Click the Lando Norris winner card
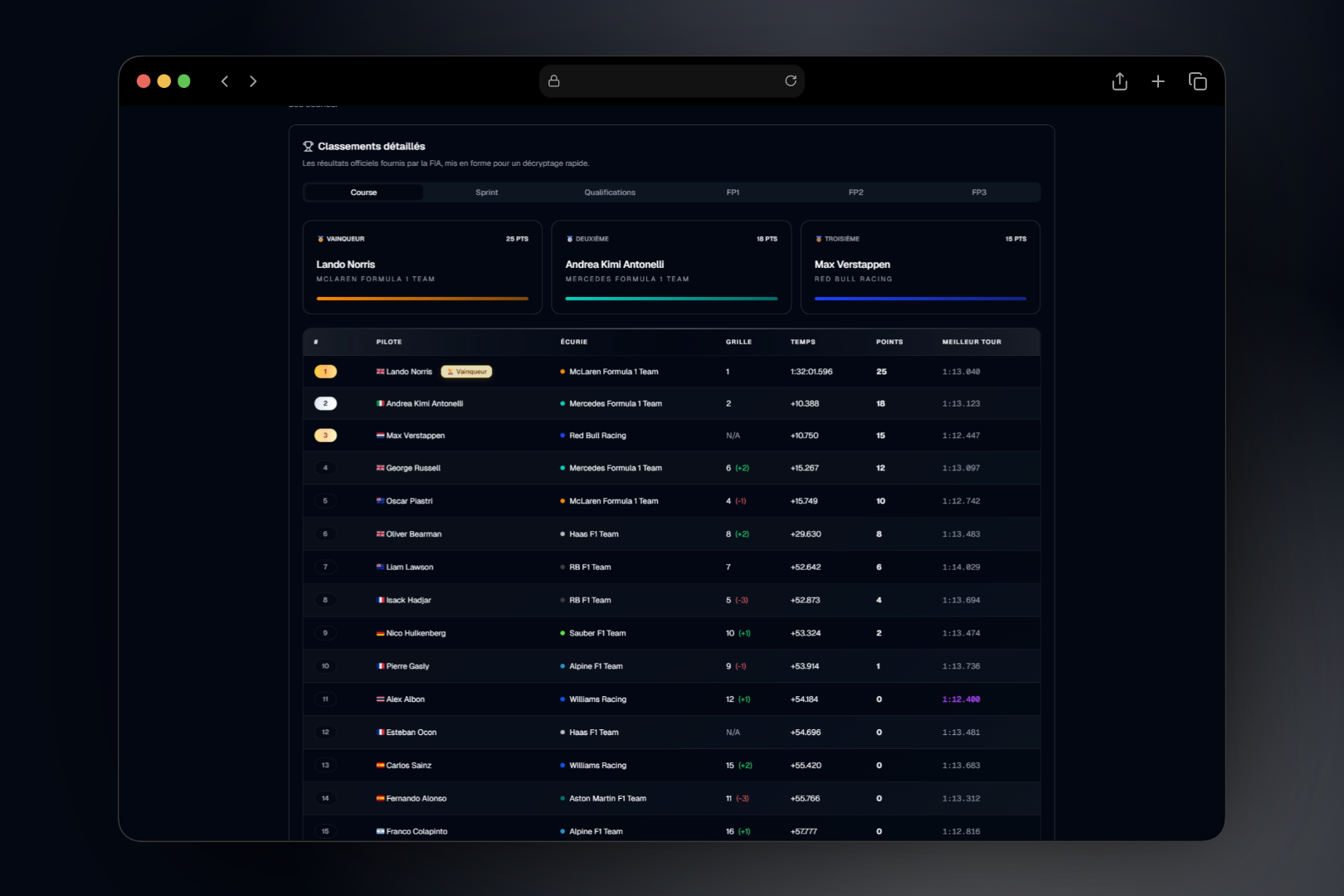The width and height of the screenshot is (1344, 896). point(422,267)
